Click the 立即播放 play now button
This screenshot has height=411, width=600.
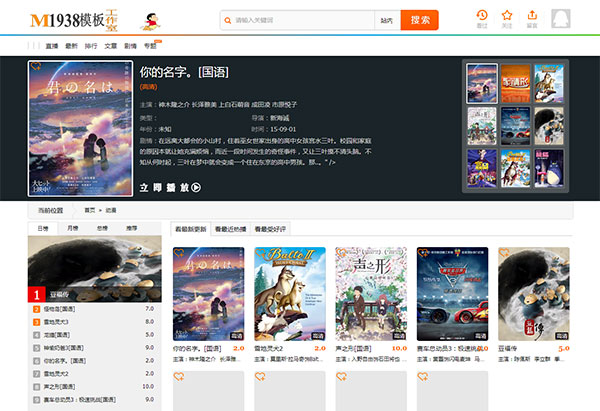(170, 186)
